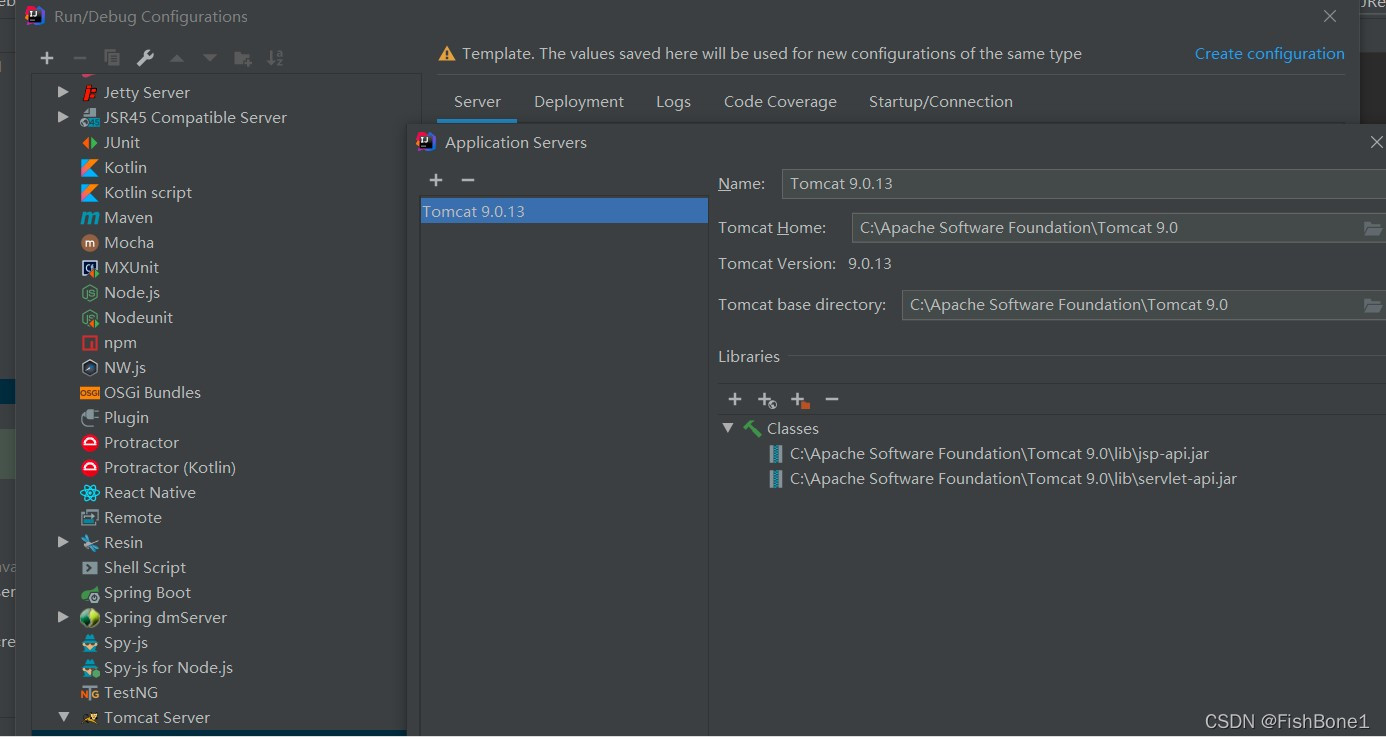Select Tomcat 9.0.13 server entry

click(564, 211)
